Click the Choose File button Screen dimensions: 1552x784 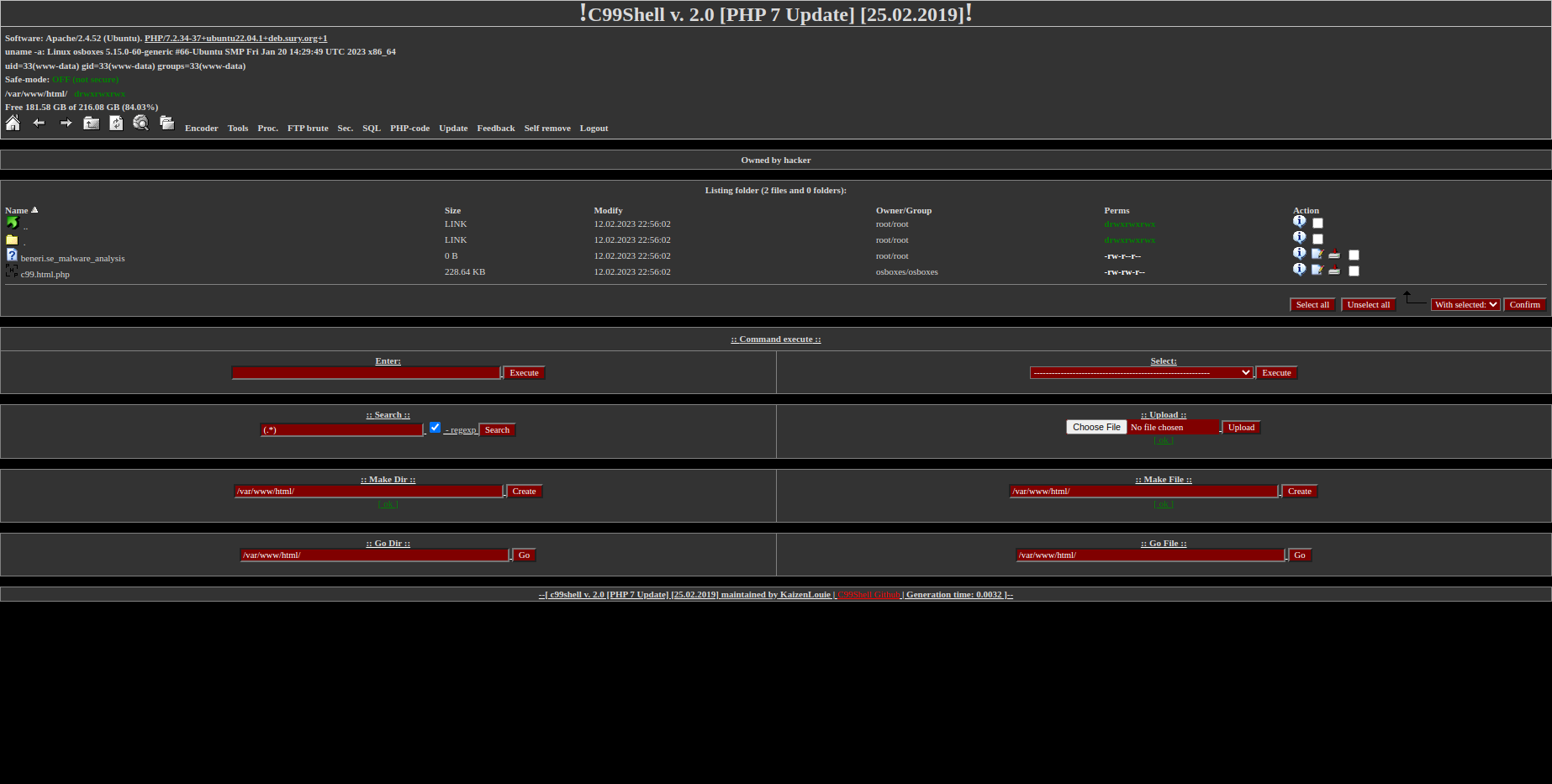tap(1096, 428)
